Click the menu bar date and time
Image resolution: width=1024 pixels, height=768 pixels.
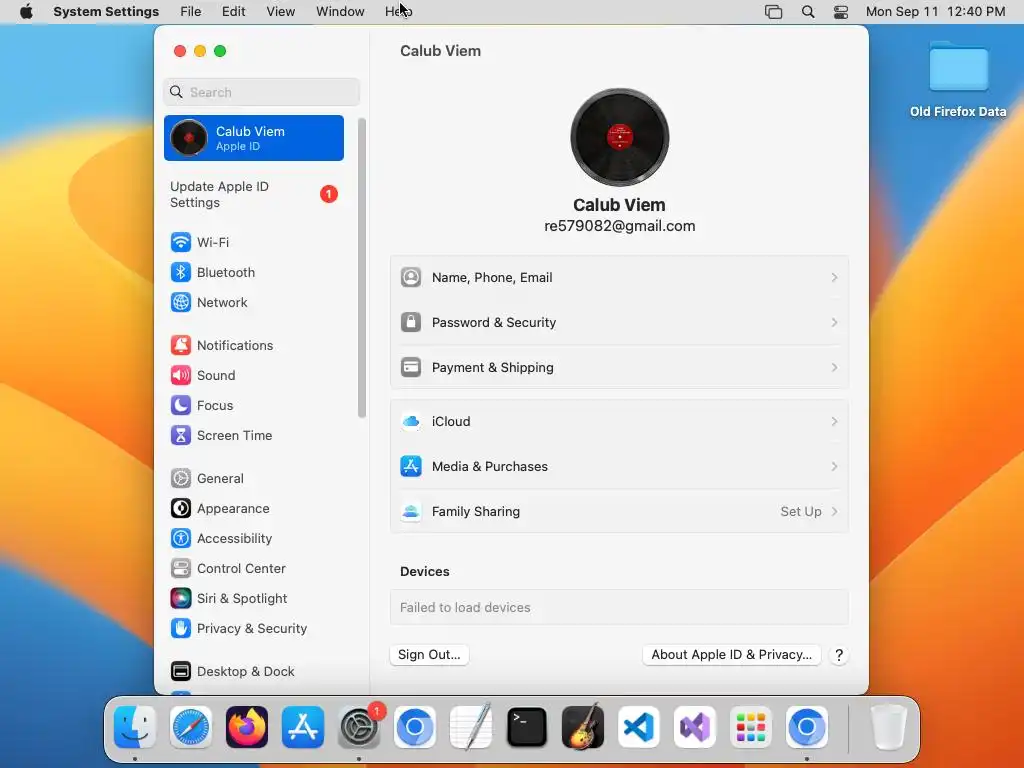[x=935, y=12]
